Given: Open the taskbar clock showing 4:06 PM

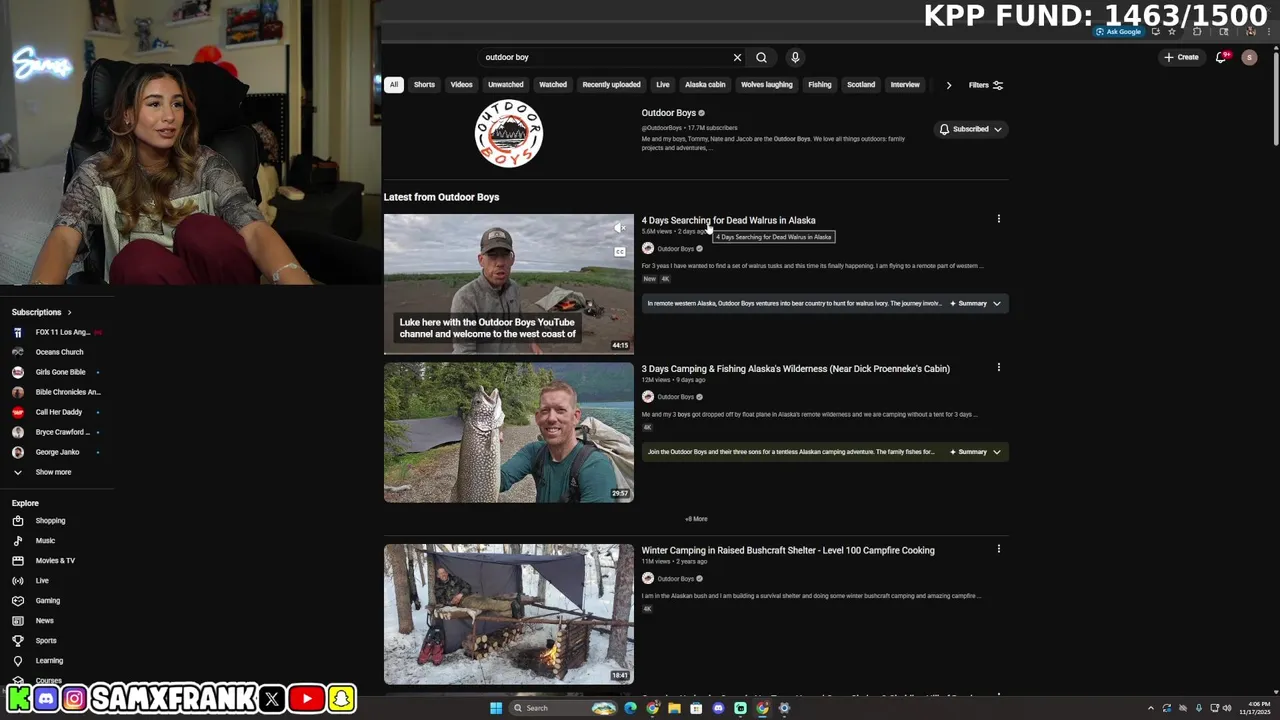Looking at the screenshot, I should tap(1255, 708).
